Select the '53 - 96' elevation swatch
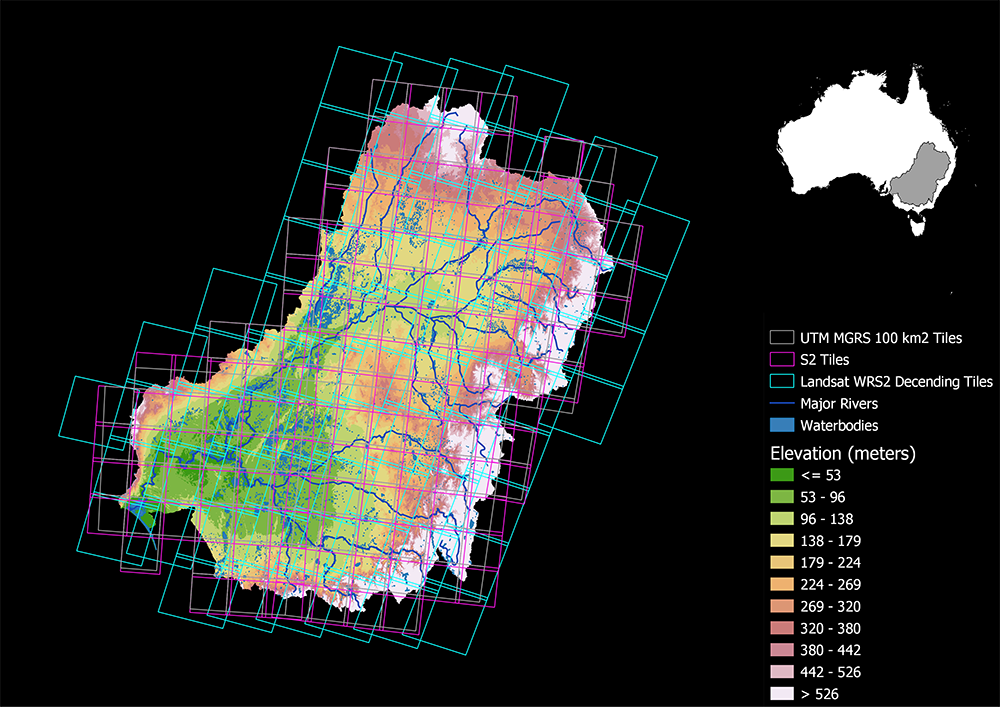This screenshot has height=707, width=1000. click(782, 497)
